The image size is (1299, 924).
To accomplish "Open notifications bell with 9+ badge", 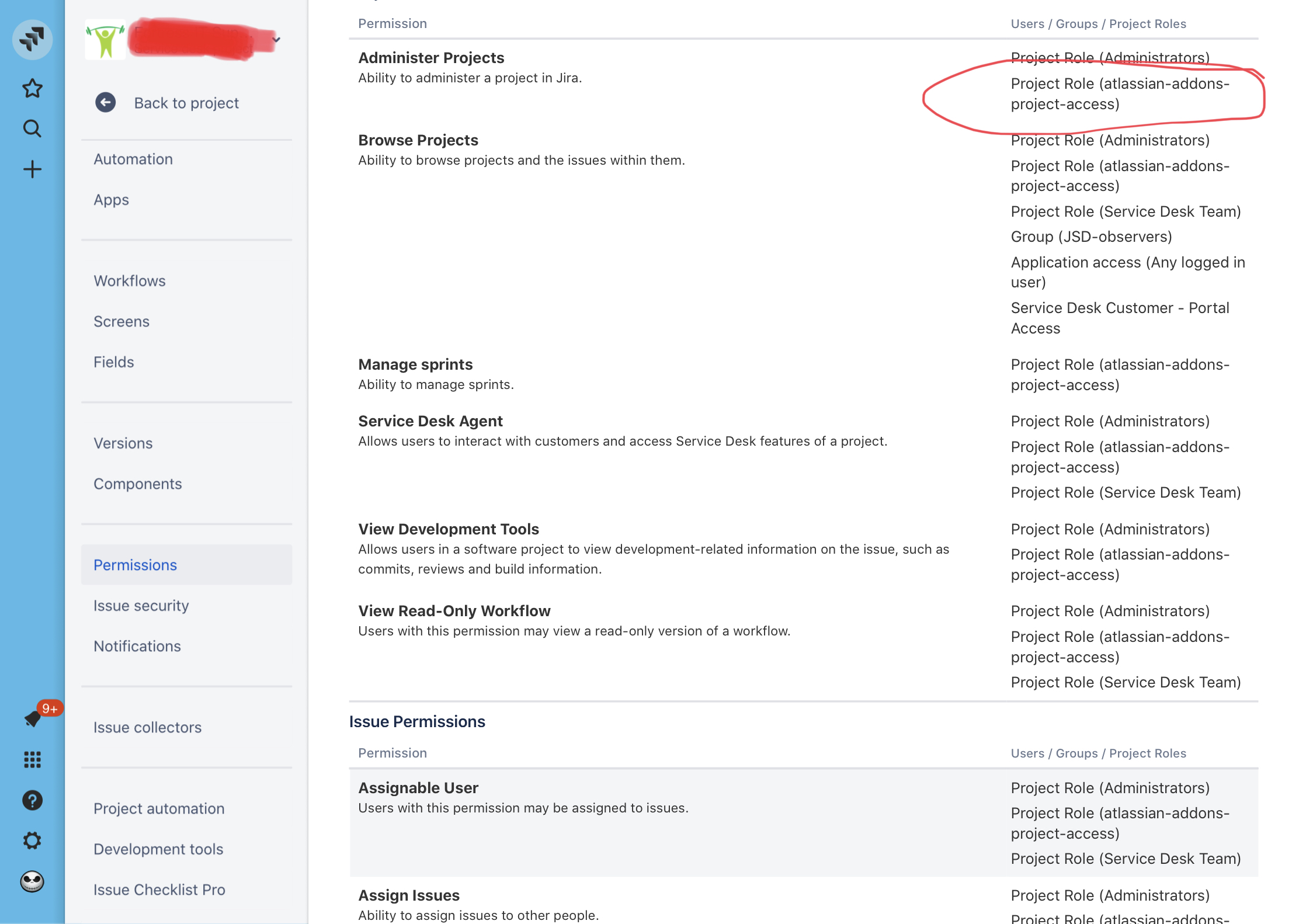I will click(x=33, y=718).
